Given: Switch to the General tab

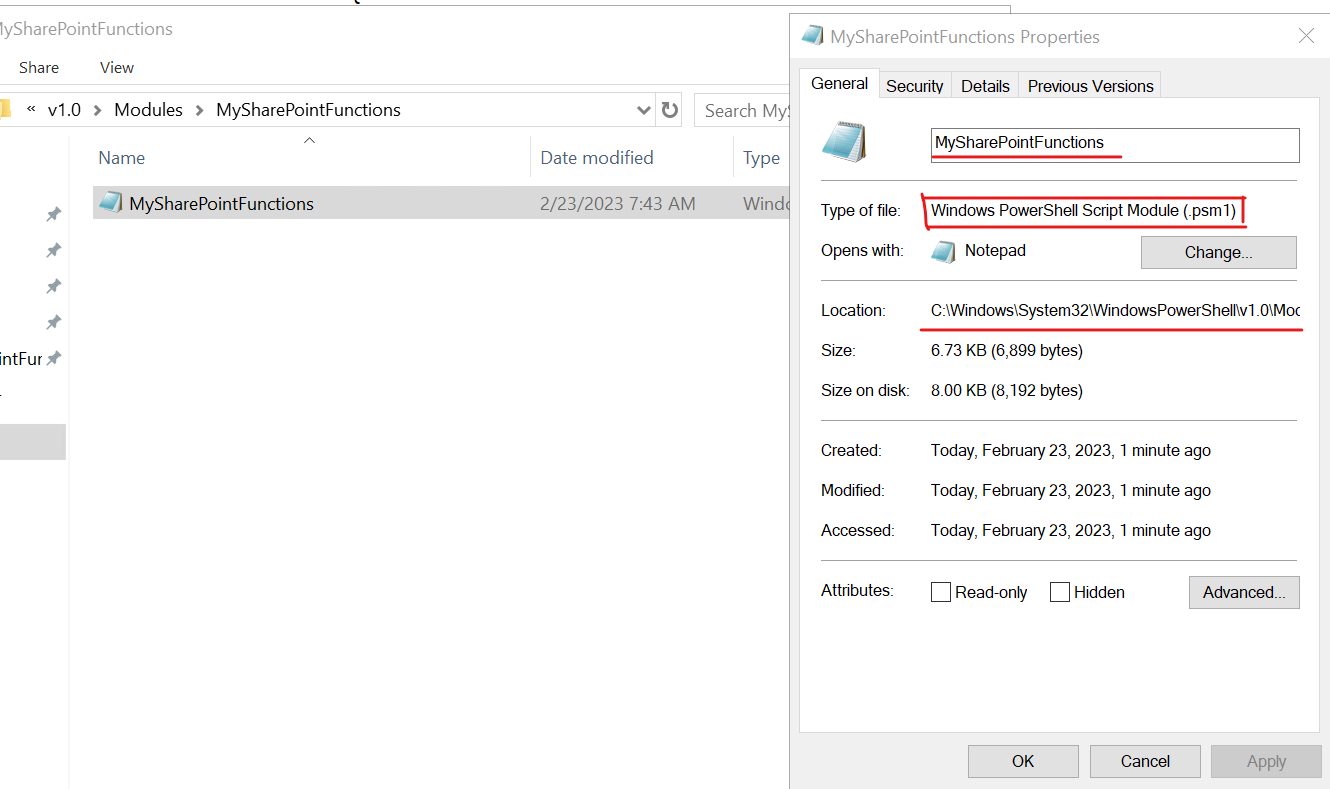Looking at the screenshot, I should point(839,84).
